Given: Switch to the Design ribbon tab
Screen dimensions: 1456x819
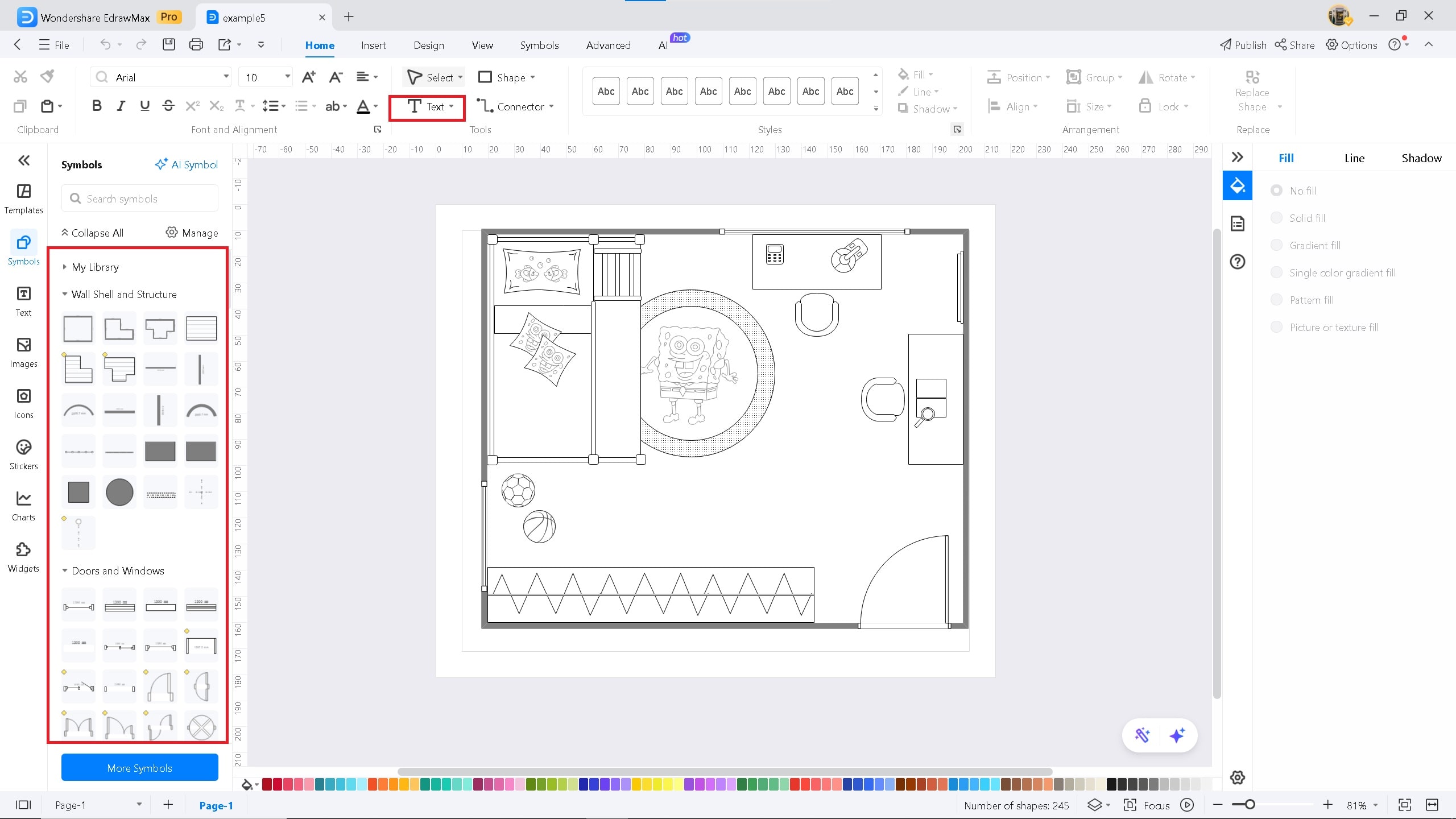Looking at the screenshot, I should [x=429, y=45].
